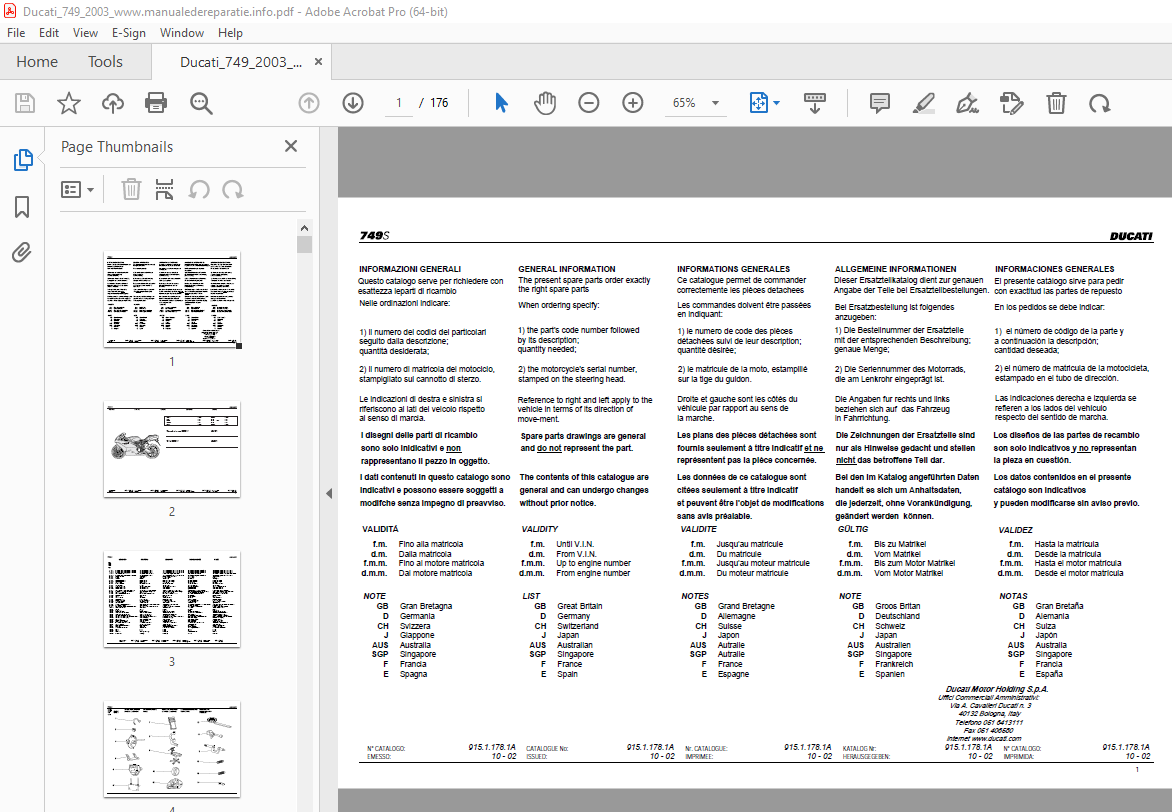Open Attachments paperclip panel
The width and height of the screenshot is (1172, 812).
click(x=22, y=253)
